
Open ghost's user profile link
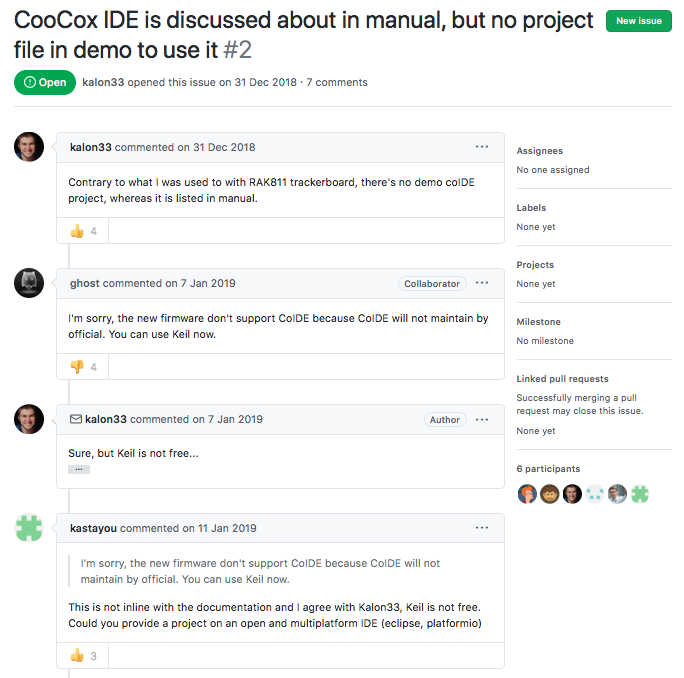click(84, 283)
